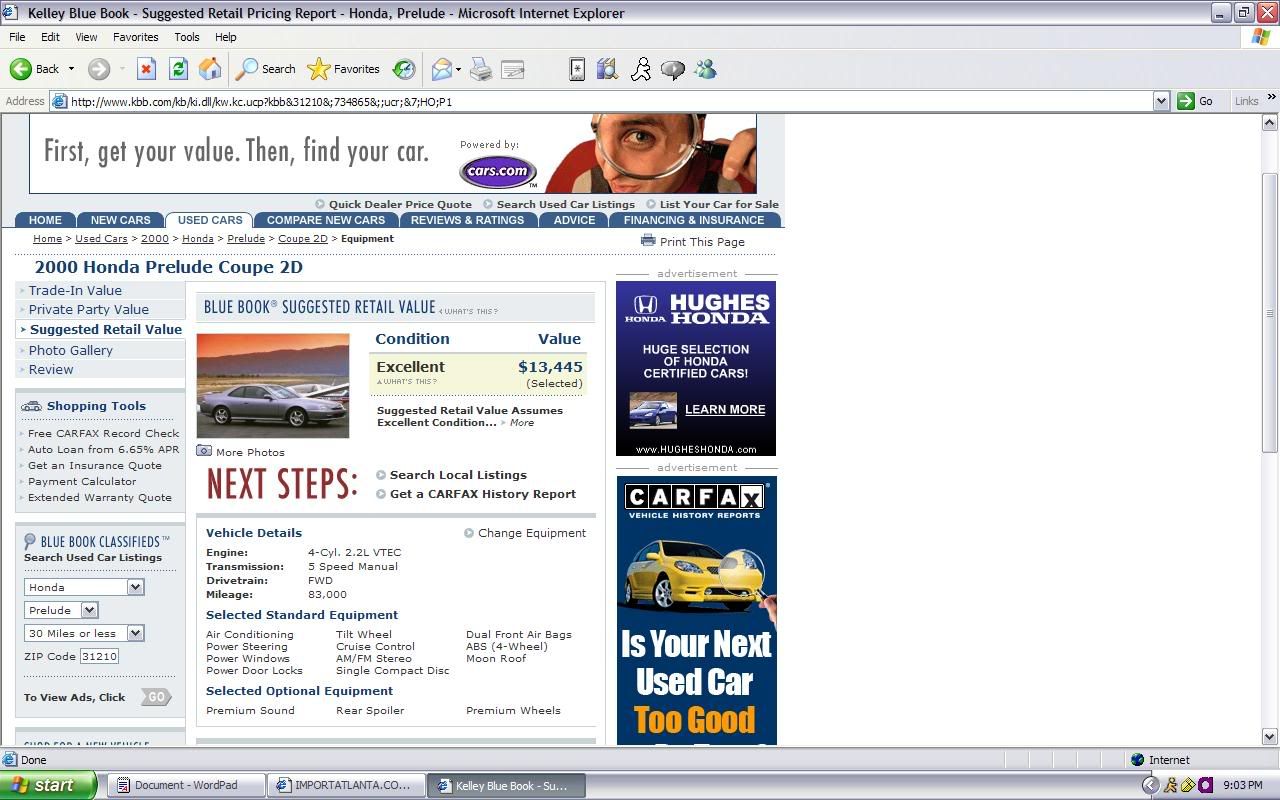Click the Windows Messenger toolbar icon

[705, 69]
